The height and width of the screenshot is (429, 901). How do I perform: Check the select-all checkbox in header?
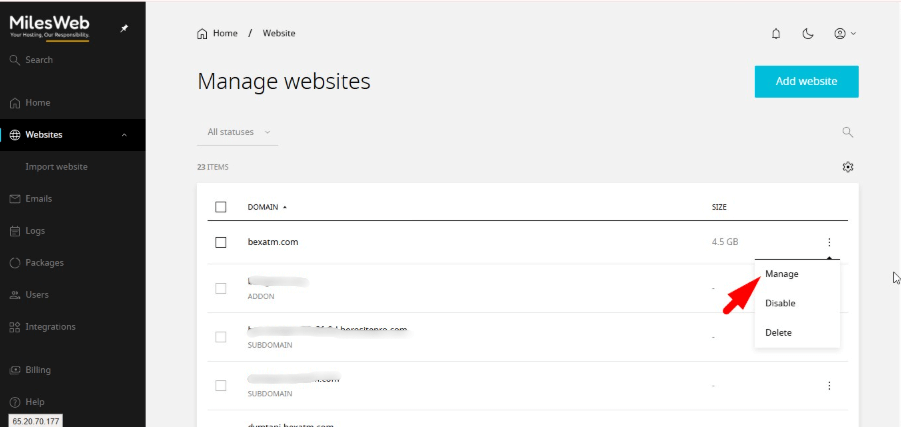coord(221,207)
